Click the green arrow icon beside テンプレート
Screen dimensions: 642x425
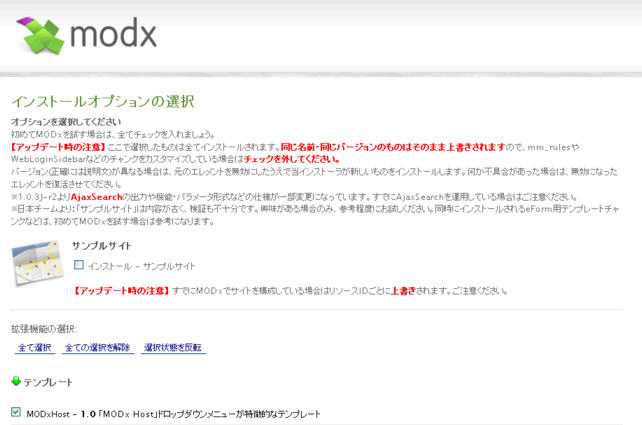click(16, 381)
